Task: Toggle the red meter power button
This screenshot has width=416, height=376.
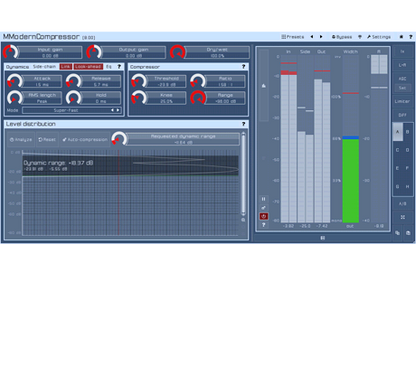Action: [264, 216]
